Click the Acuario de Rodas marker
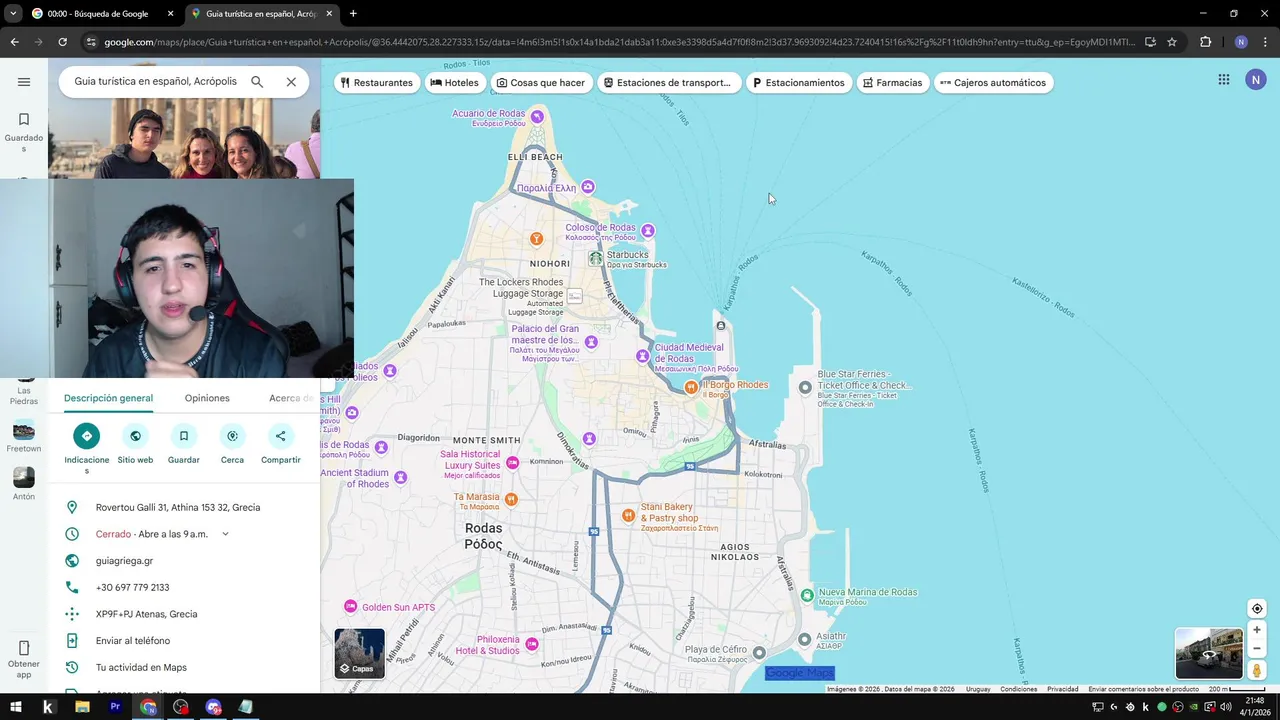Viewport: 1280px width, 720px height. click(x=537, y=117)
